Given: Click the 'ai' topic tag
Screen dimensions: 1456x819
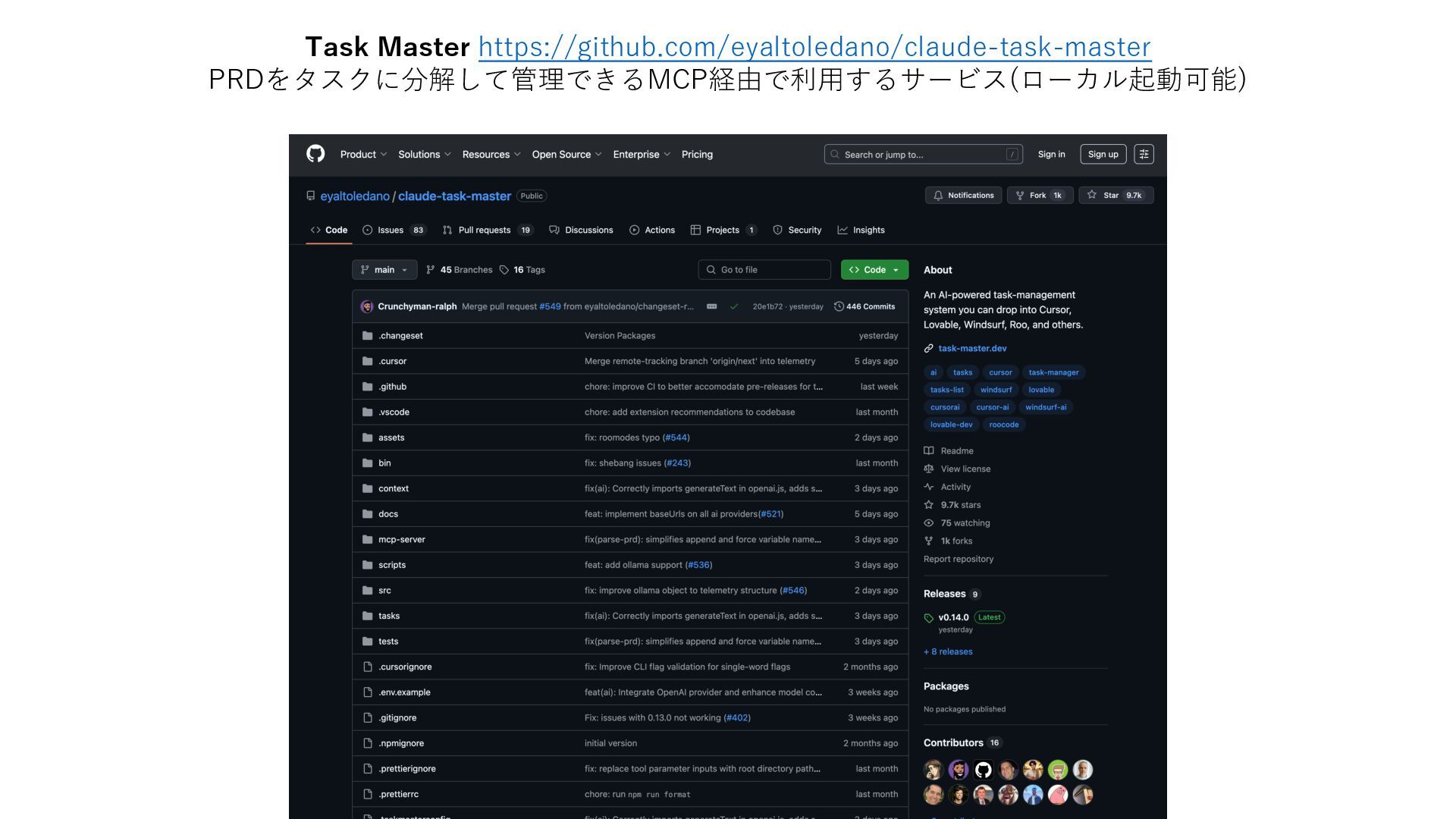Looking at the screenshot, I should [934, 372].
